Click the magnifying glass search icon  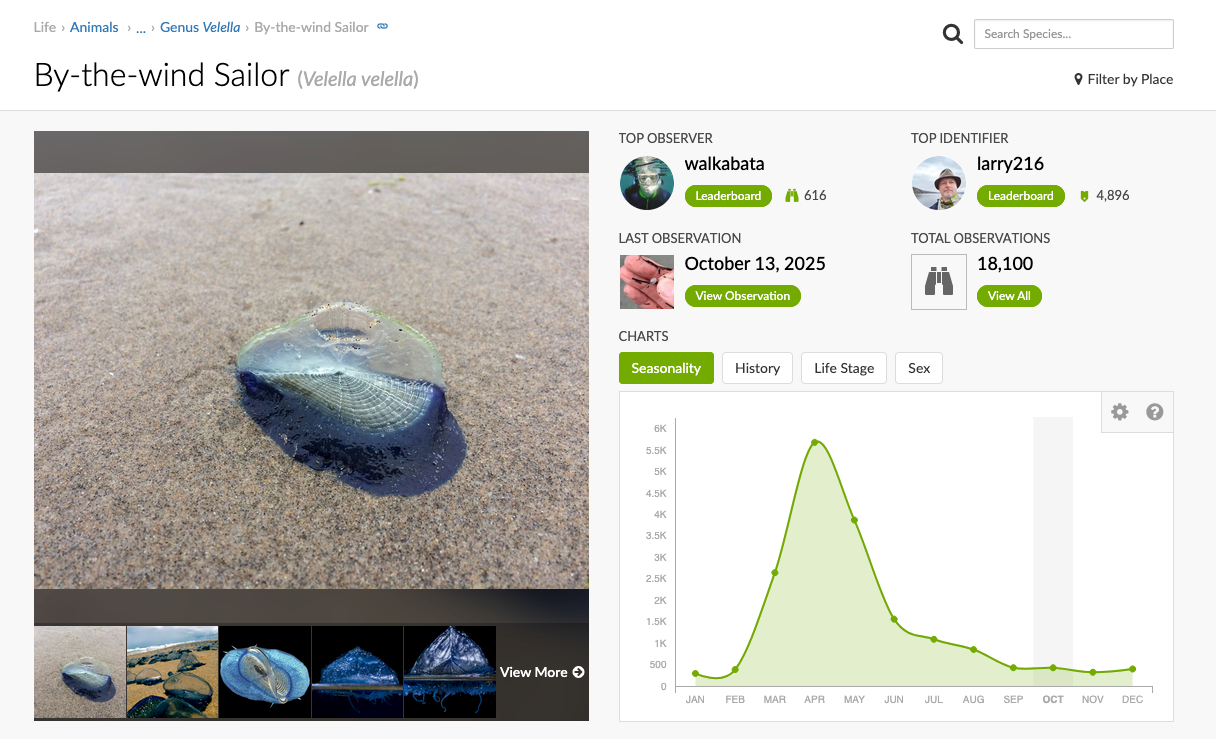pyautogui.click(x=952, y=34)
